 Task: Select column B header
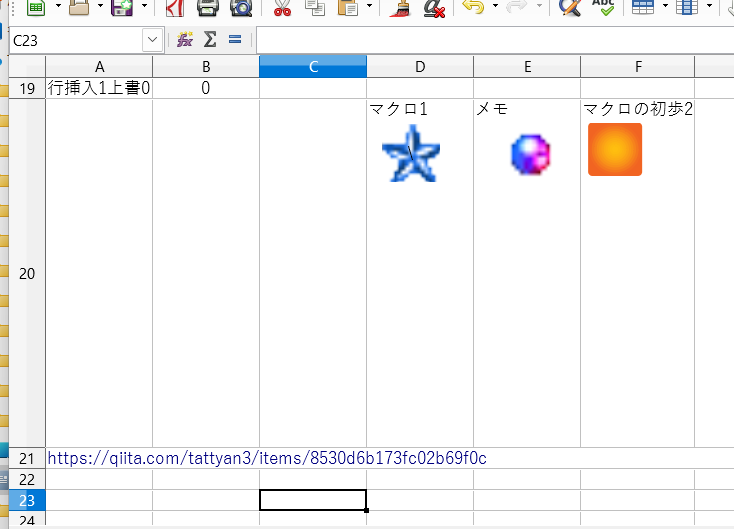(x=206, y=66)
